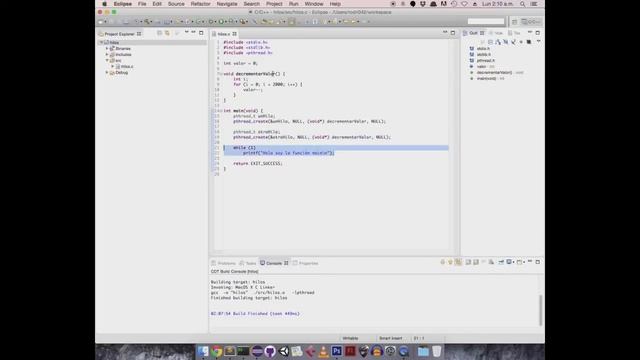The width and height of the screenshot is (640, 360).
Task: Select the Includes item in Project Explorer
Action: point(123,54)
